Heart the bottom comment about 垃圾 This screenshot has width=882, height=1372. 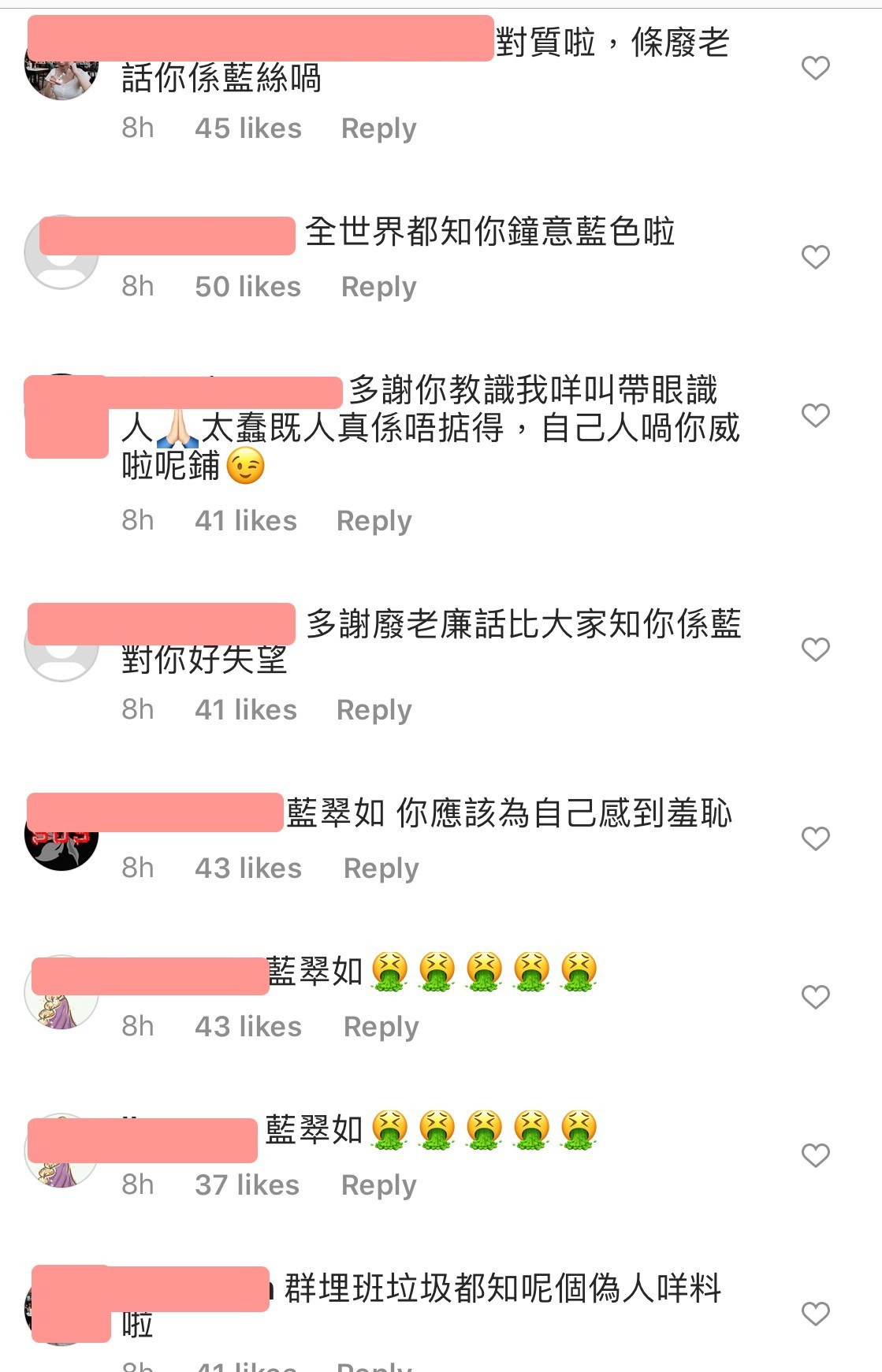pos(816,1314)
